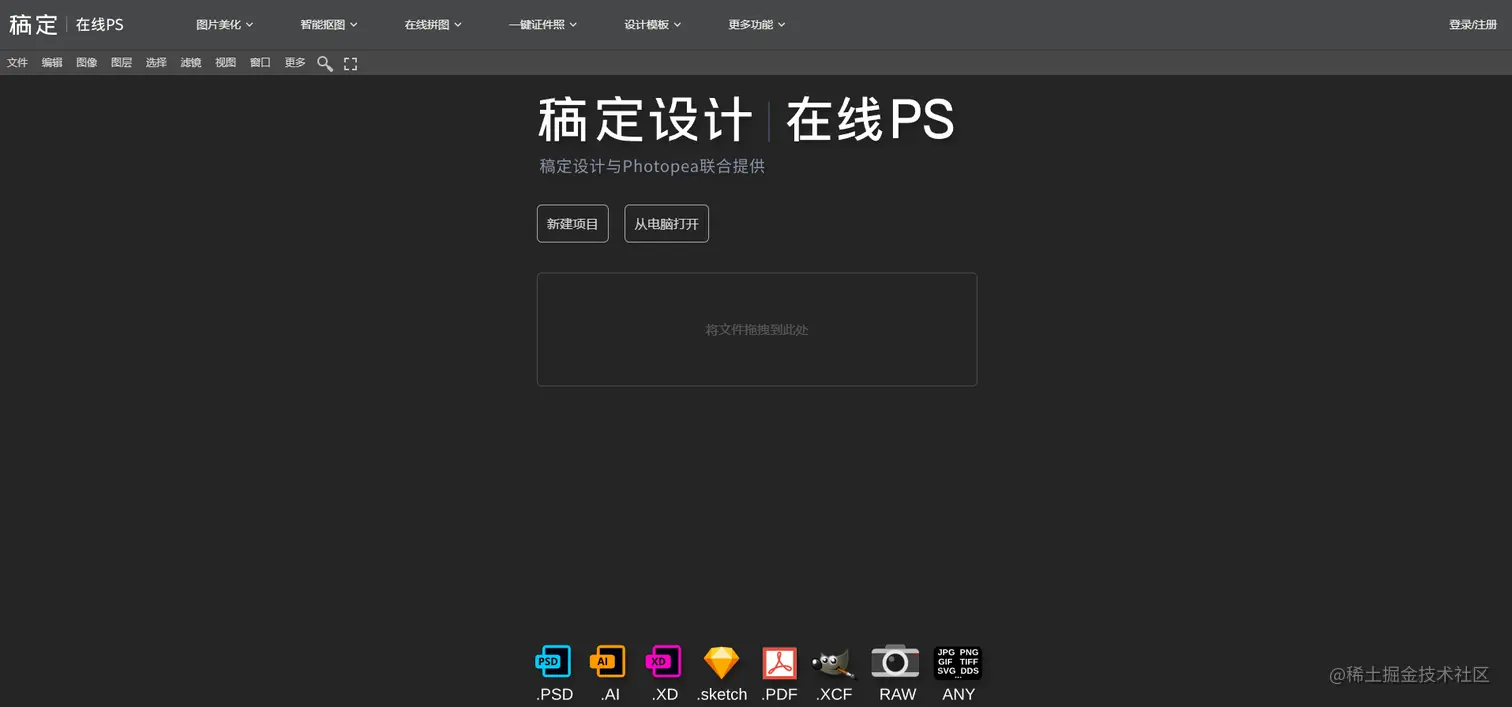Click the 稿定设计与Photopea联合提供 subtitle
Screen dimensions: 1512x707
pyautogui.click(x=652, y=166)
